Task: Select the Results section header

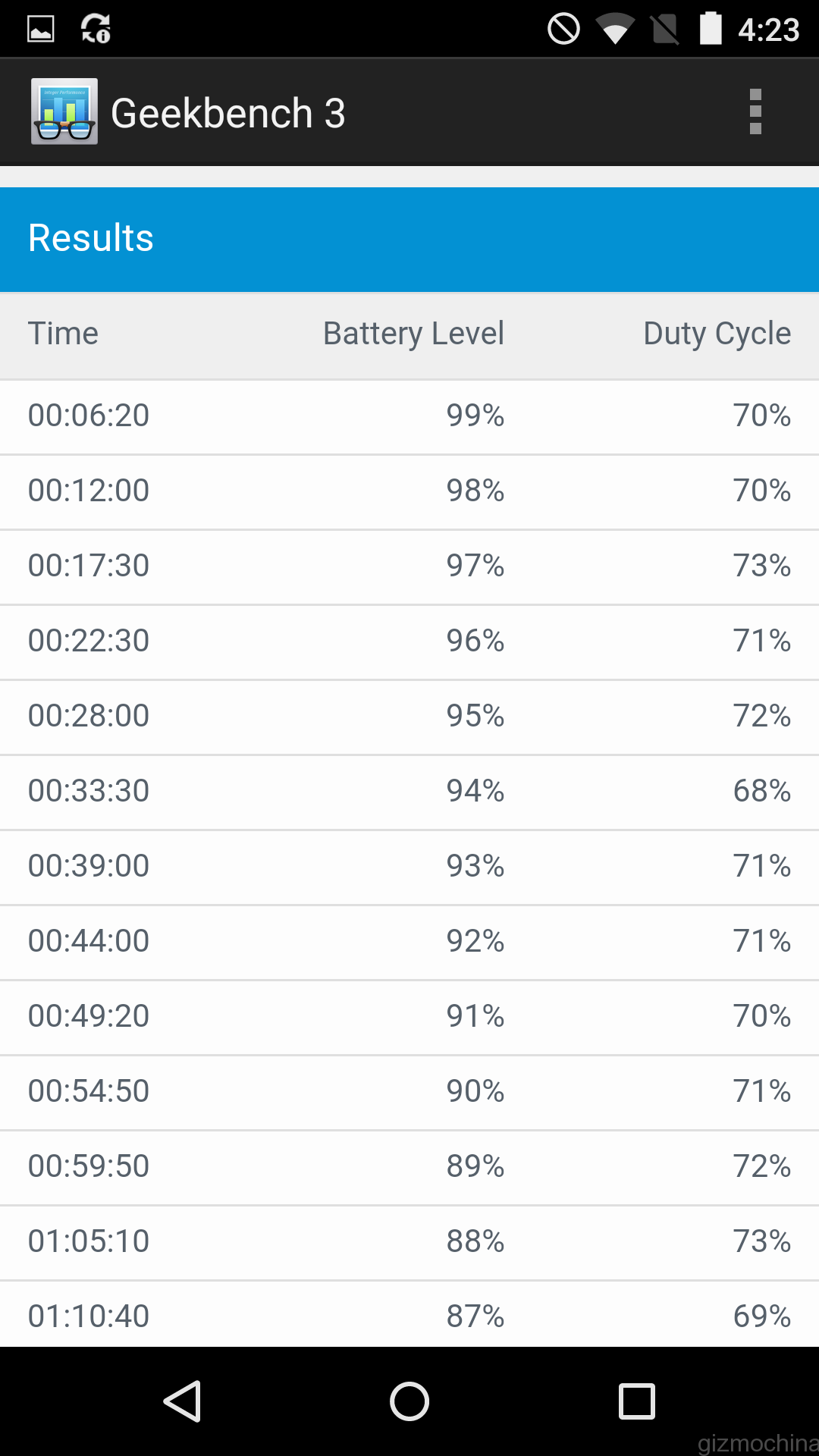Action: (x=409, y=239)
